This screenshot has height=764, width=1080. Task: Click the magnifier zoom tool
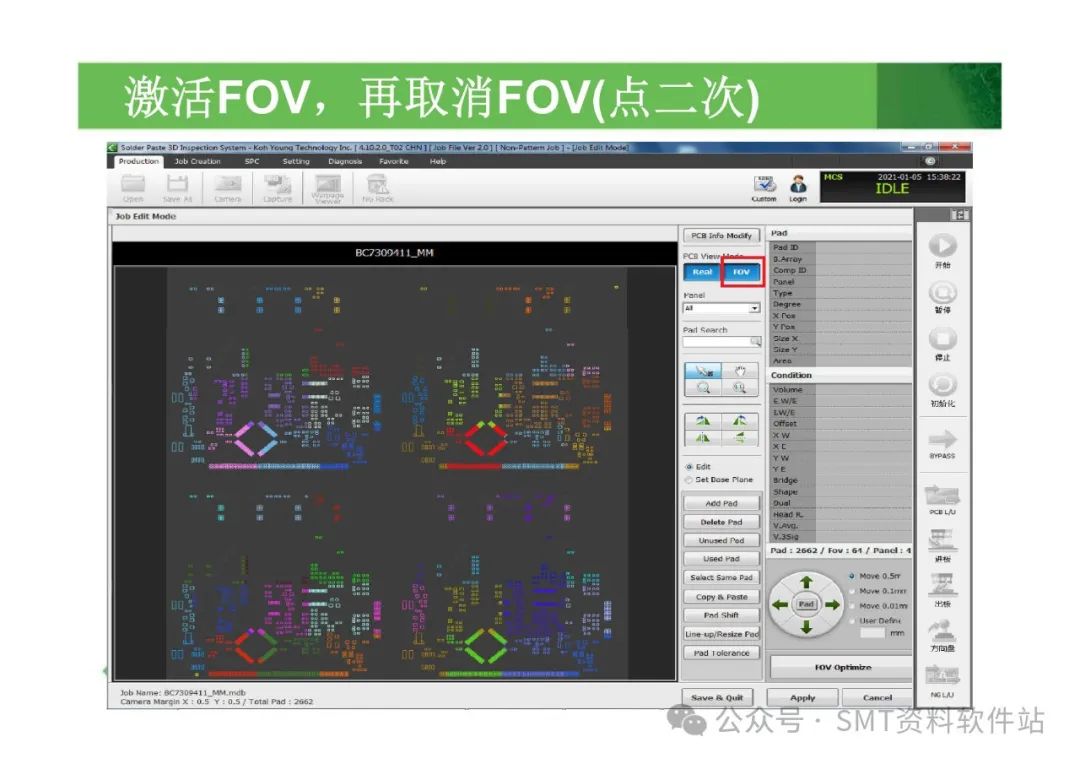click(x=703, y=388)
